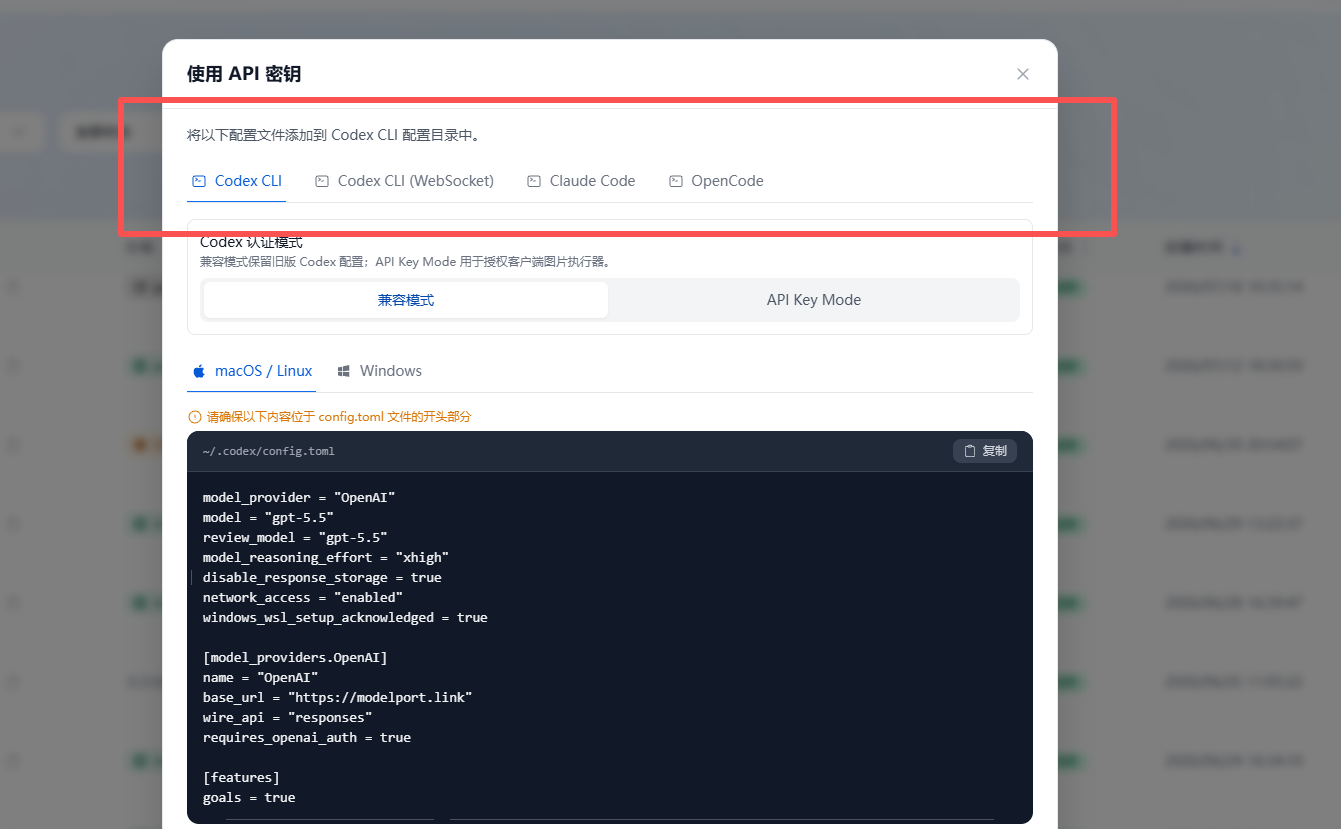The image size is (1341, 829).
Task: Click the review_model = "gpt-5.5" line
Action: [x=295, y=537]
